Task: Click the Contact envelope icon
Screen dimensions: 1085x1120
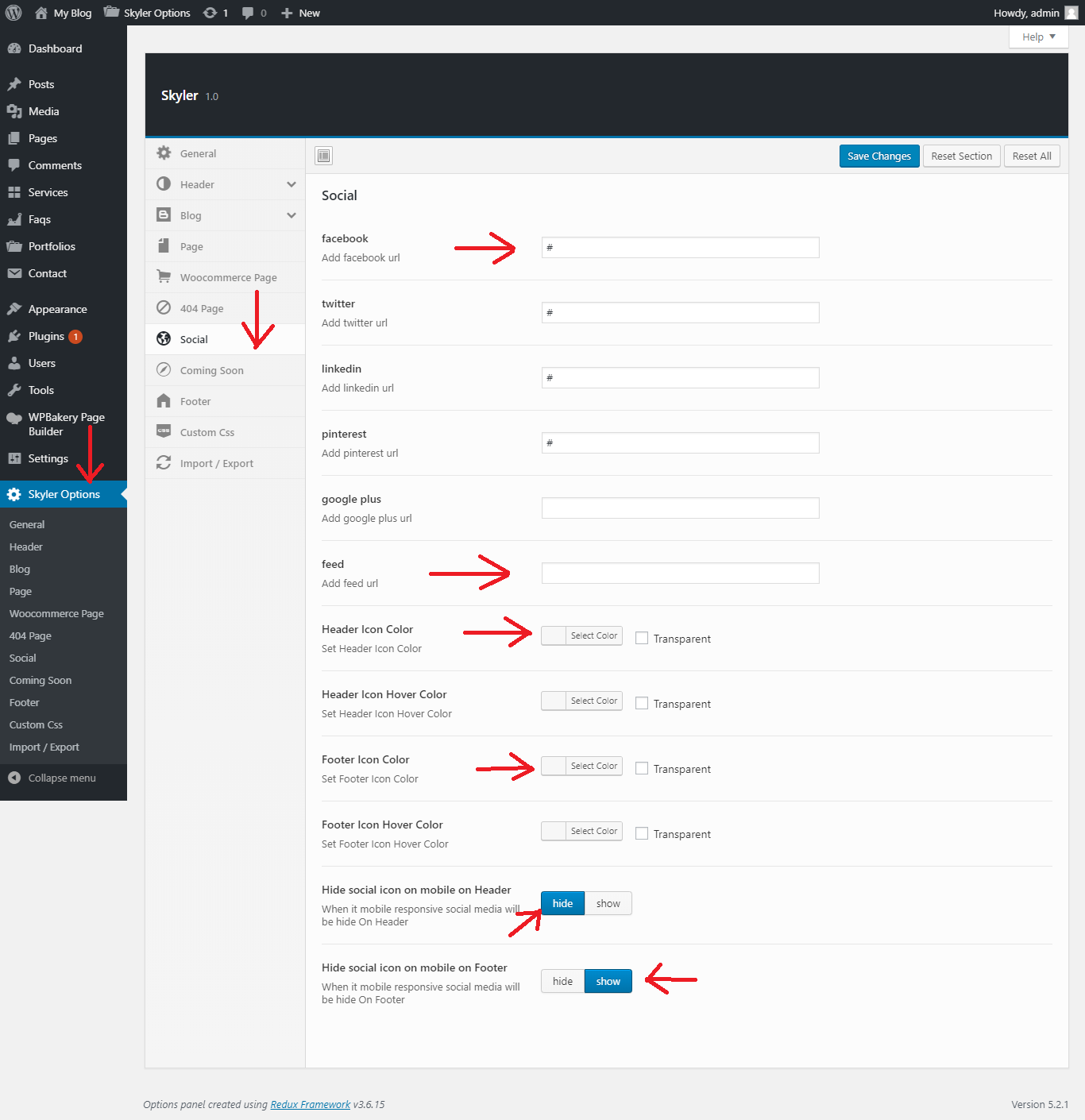Action: (x=14, y=273)
